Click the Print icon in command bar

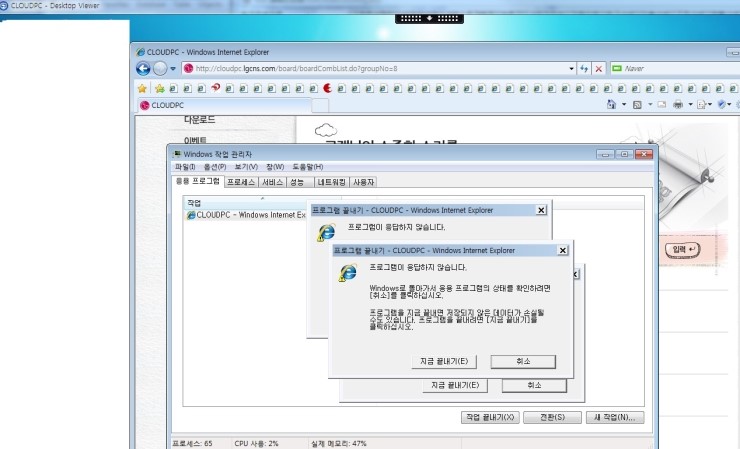point(678,104)
